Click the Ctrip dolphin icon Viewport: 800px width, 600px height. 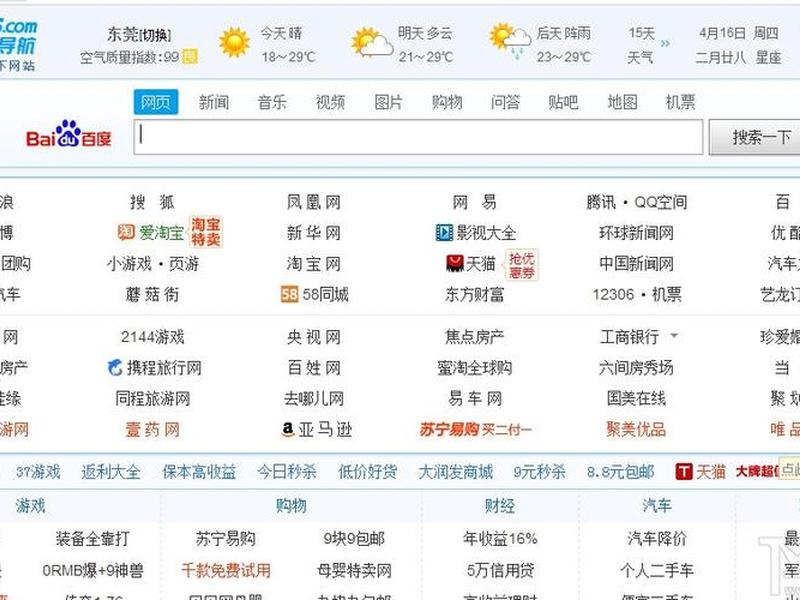tap(115, 367)
